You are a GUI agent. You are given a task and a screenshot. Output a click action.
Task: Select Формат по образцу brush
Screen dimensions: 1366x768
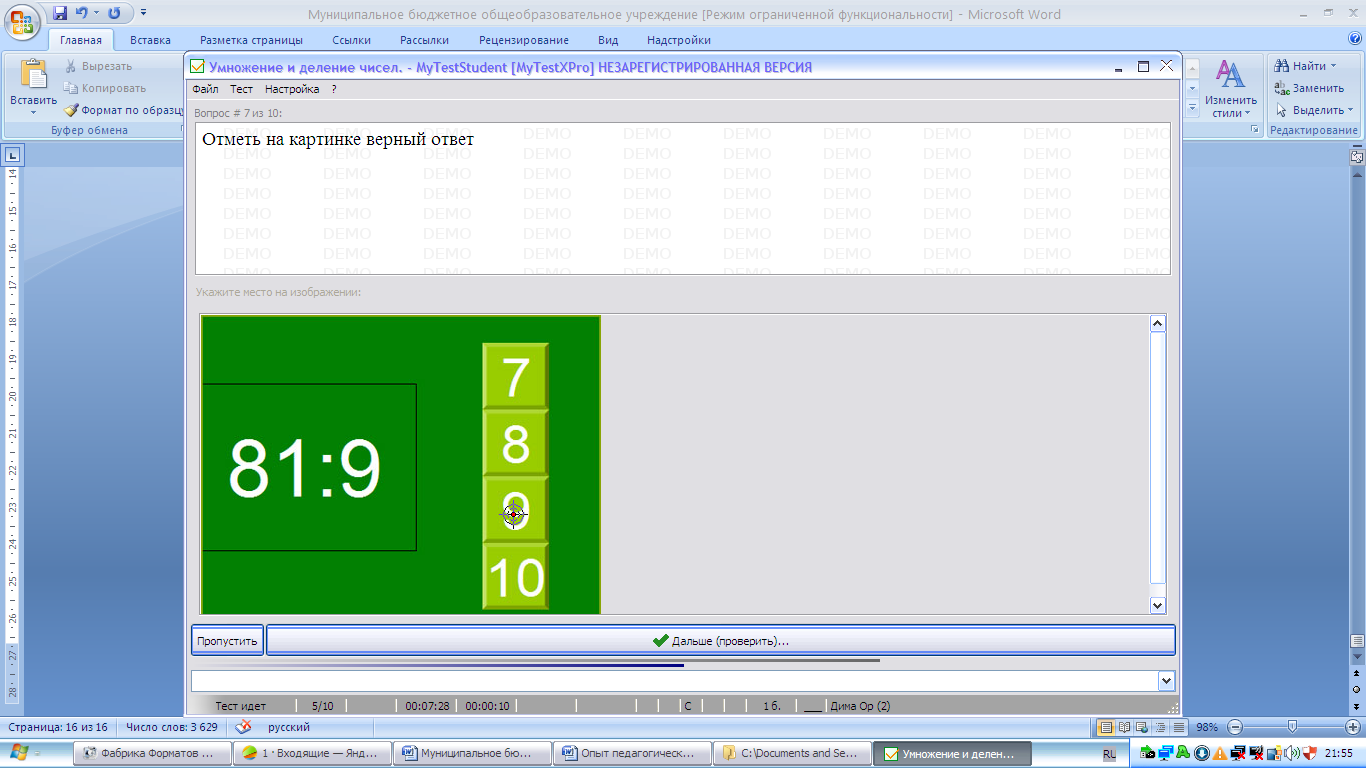click(123, 110)
